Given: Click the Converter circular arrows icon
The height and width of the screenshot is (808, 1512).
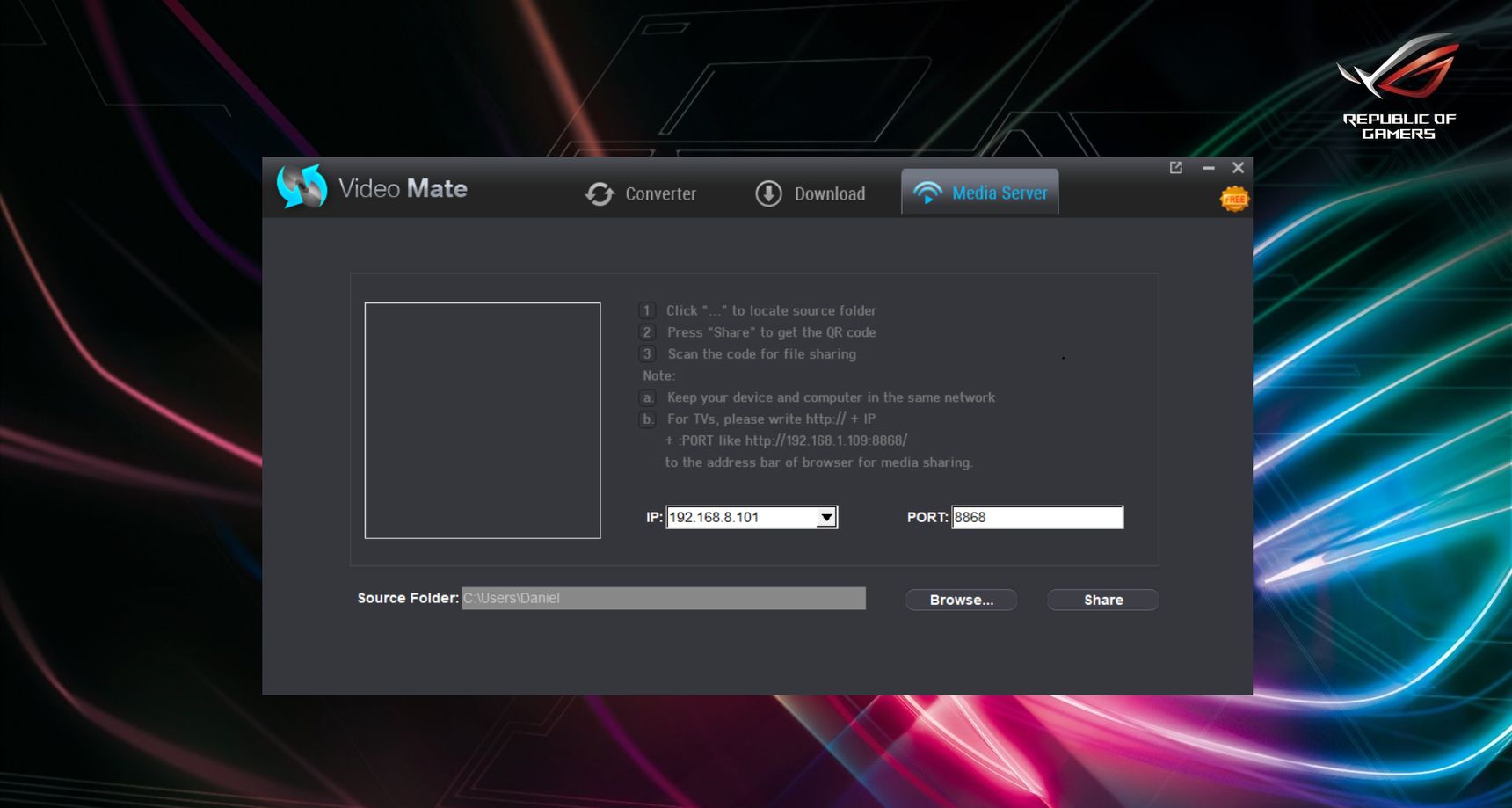Looking at the screenshot, I should tap(600, 193).
